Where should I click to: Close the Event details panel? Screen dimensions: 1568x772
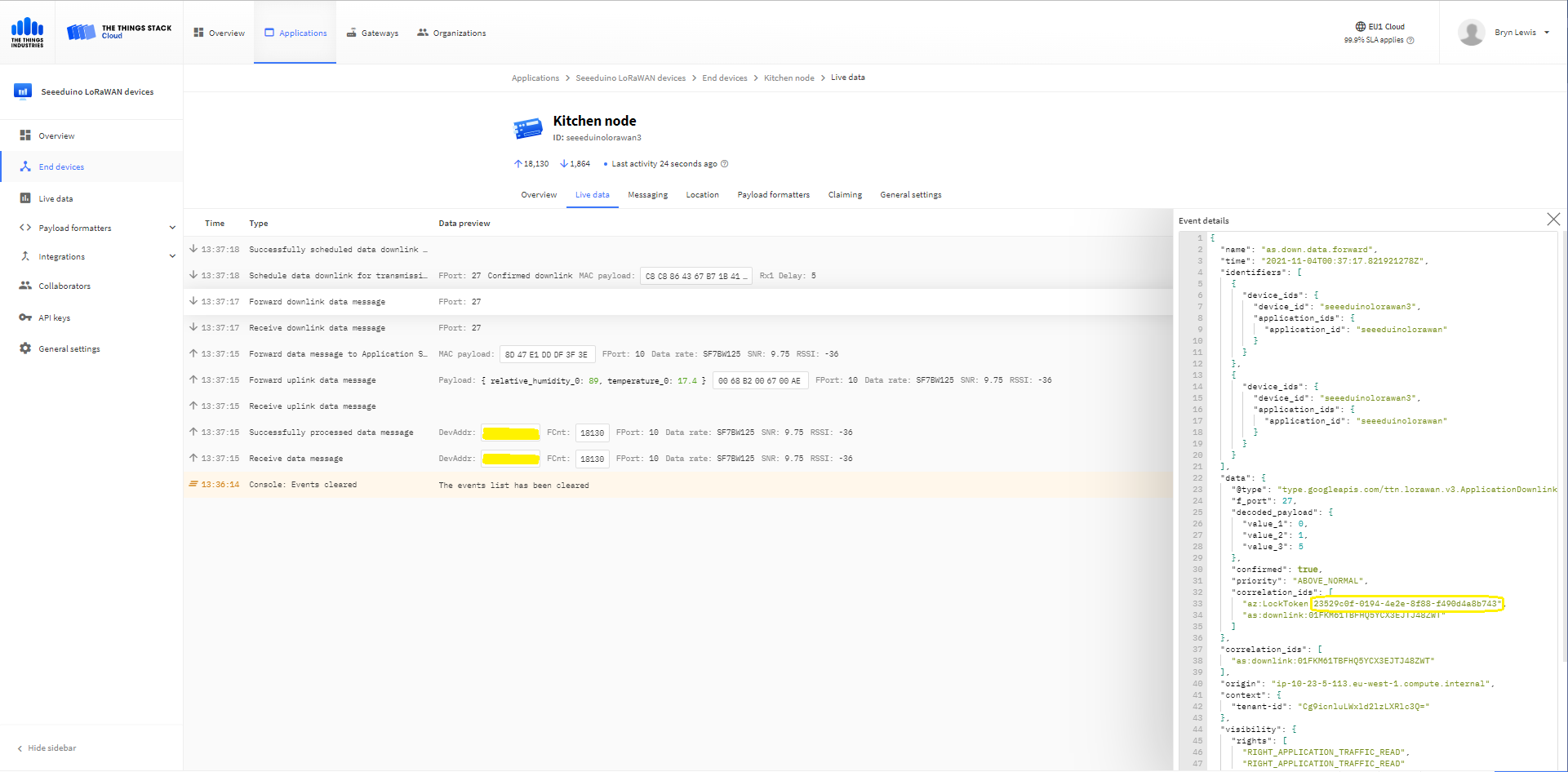pyautogui.click(x=1552, y=220)
